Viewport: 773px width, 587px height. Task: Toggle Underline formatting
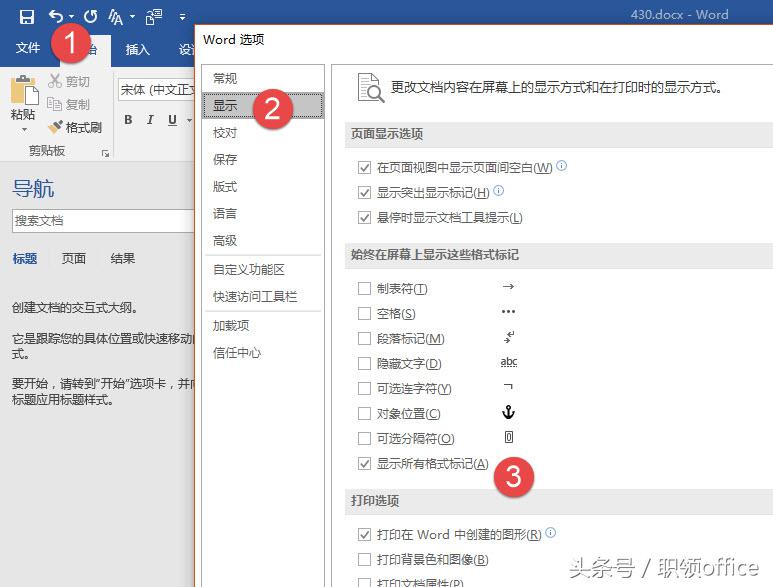click(172, 120)
